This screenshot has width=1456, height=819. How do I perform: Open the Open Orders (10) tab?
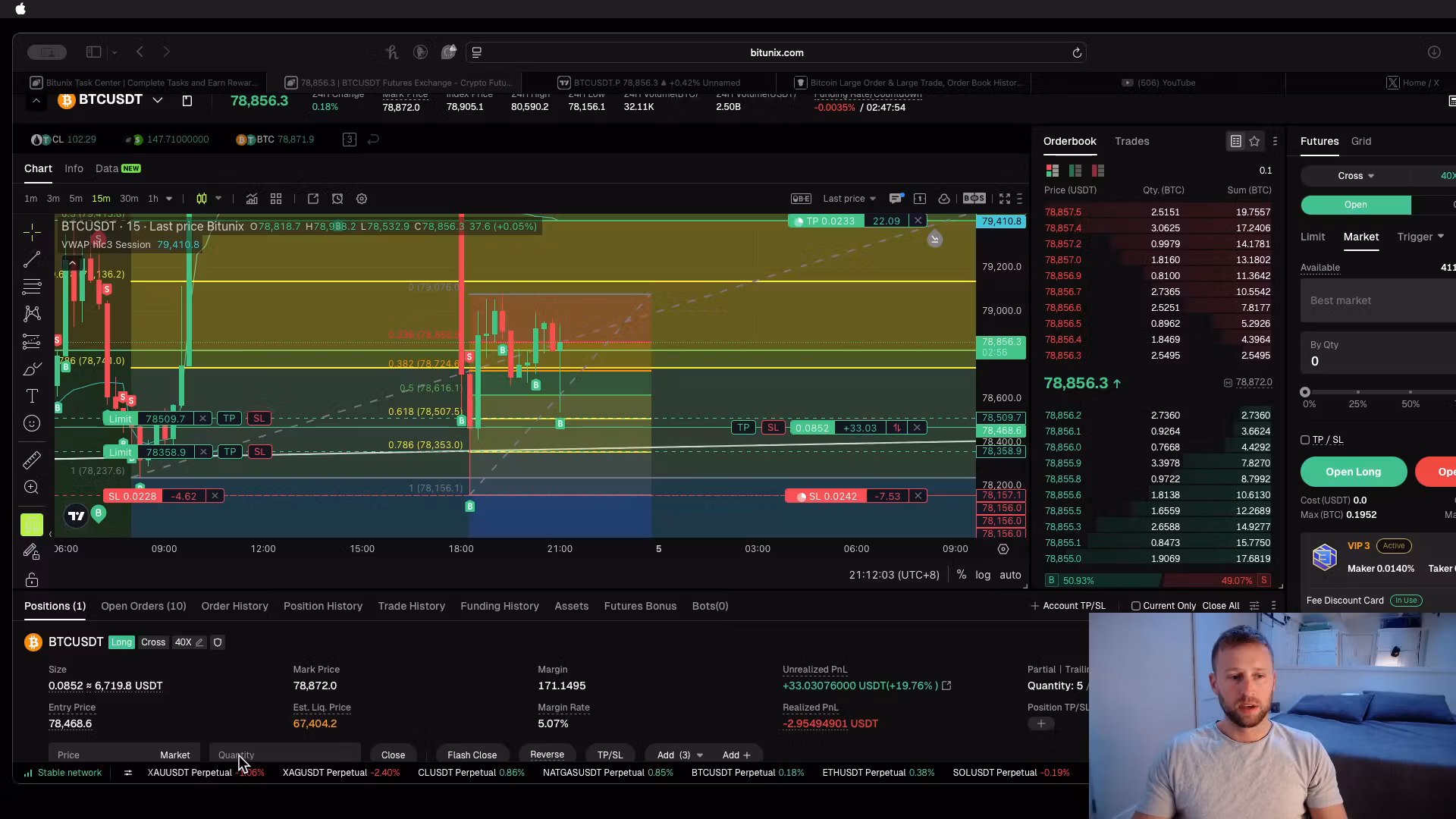point(143,606)
